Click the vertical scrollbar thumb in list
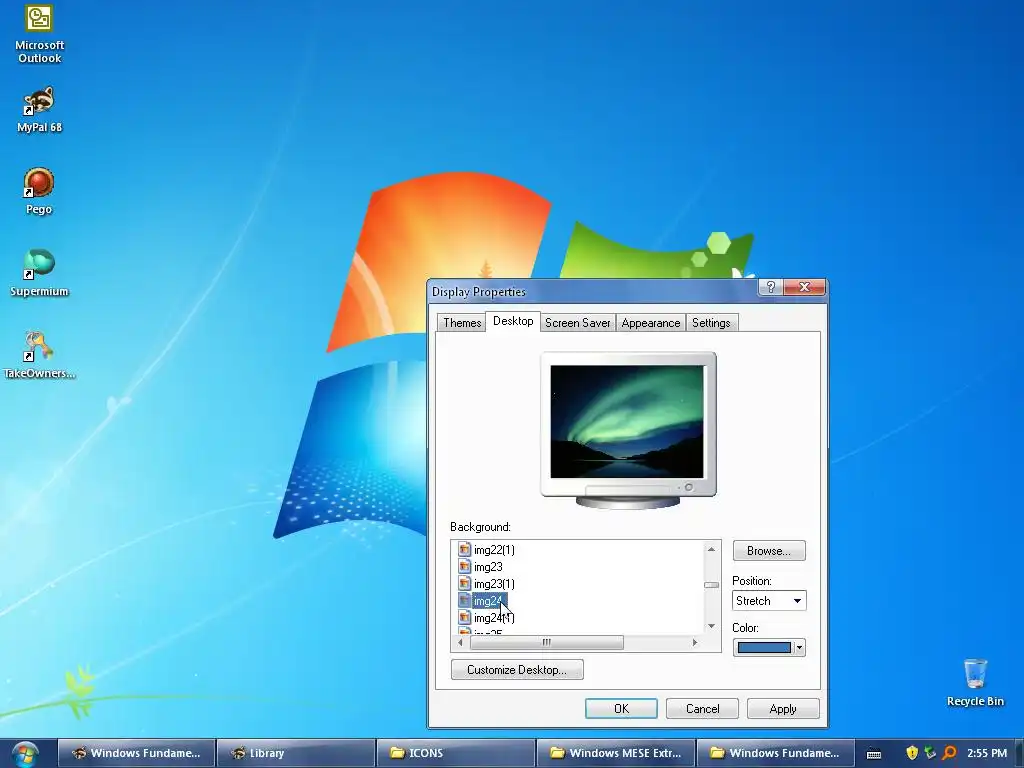1024x768 pixels. (x=711, y=585)
